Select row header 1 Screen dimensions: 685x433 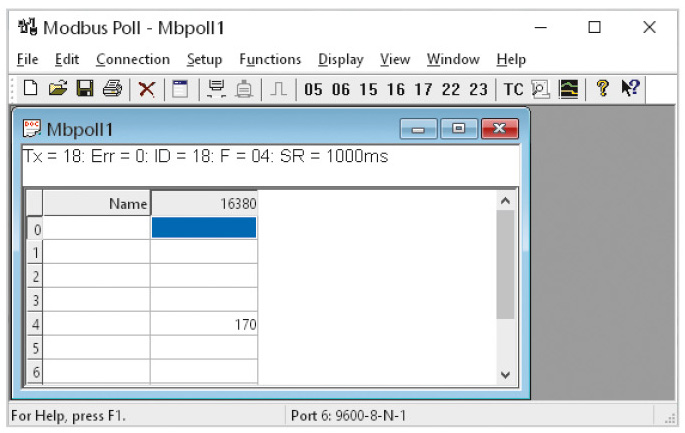click(35, 252)
